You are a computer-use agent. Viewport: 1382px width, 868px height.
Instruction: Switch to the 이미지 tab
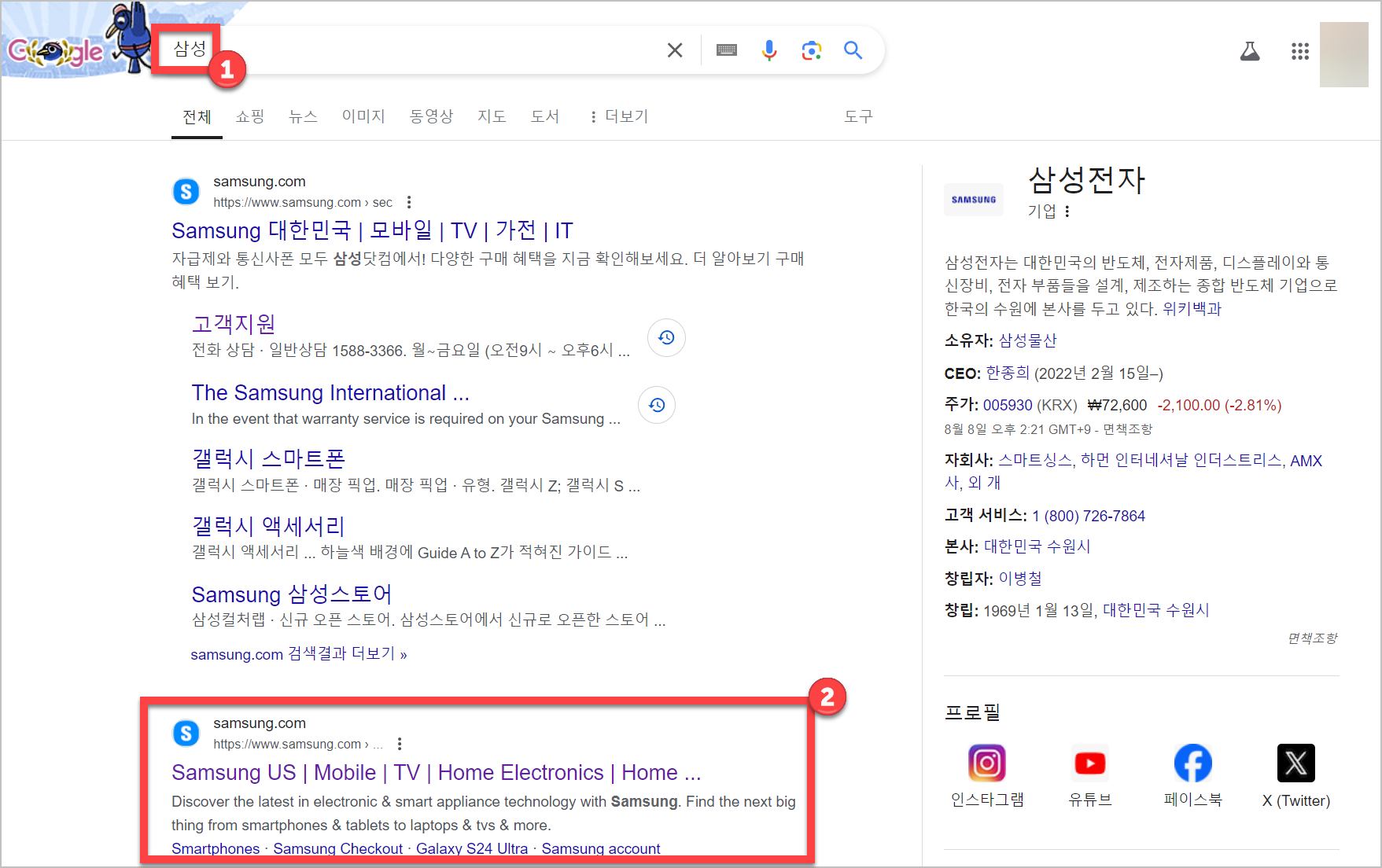coord(363,116)
